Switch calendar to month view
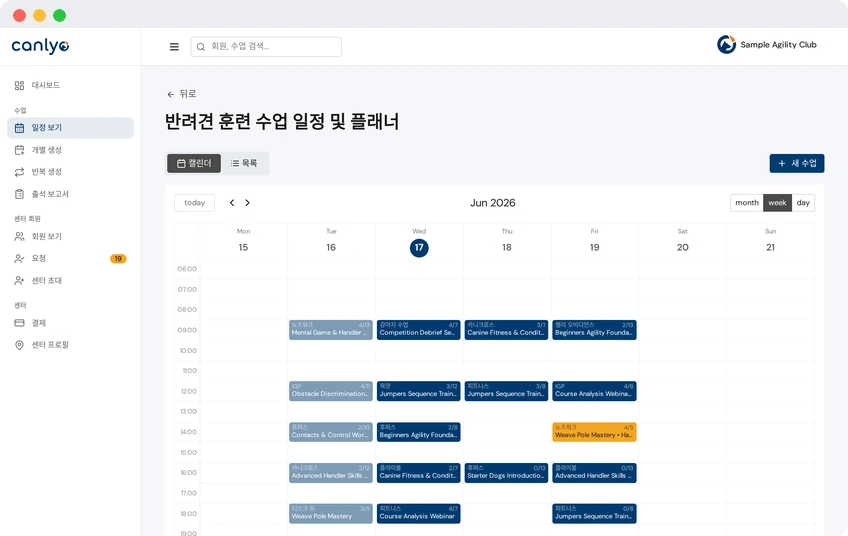This screenshot has width=848, height=536. coord(747,203)
